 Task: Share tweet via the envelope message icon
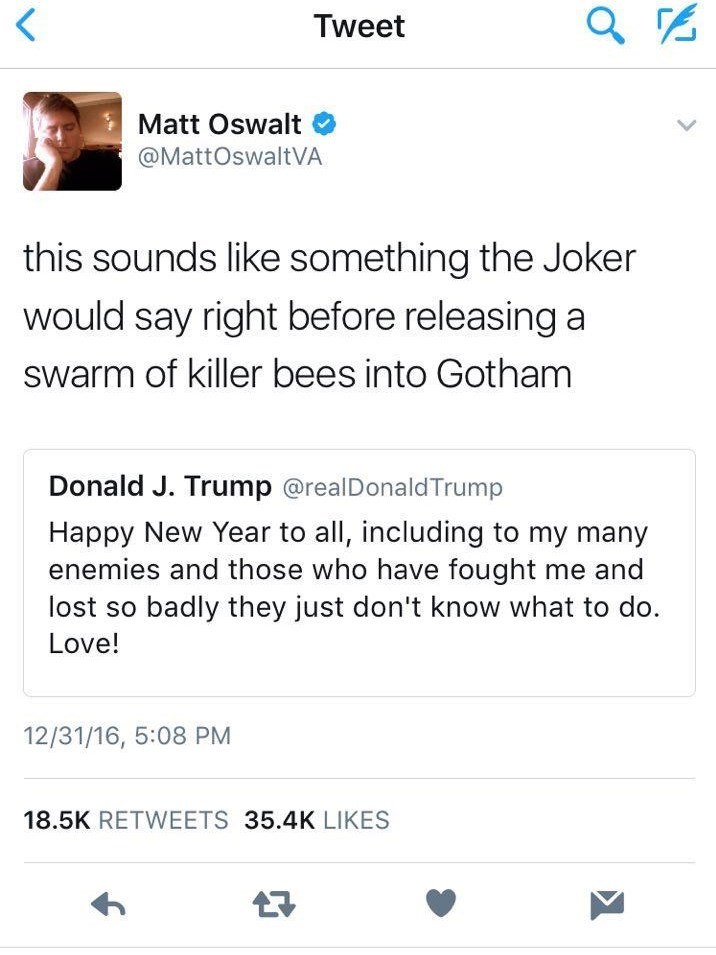pos(605,905)
